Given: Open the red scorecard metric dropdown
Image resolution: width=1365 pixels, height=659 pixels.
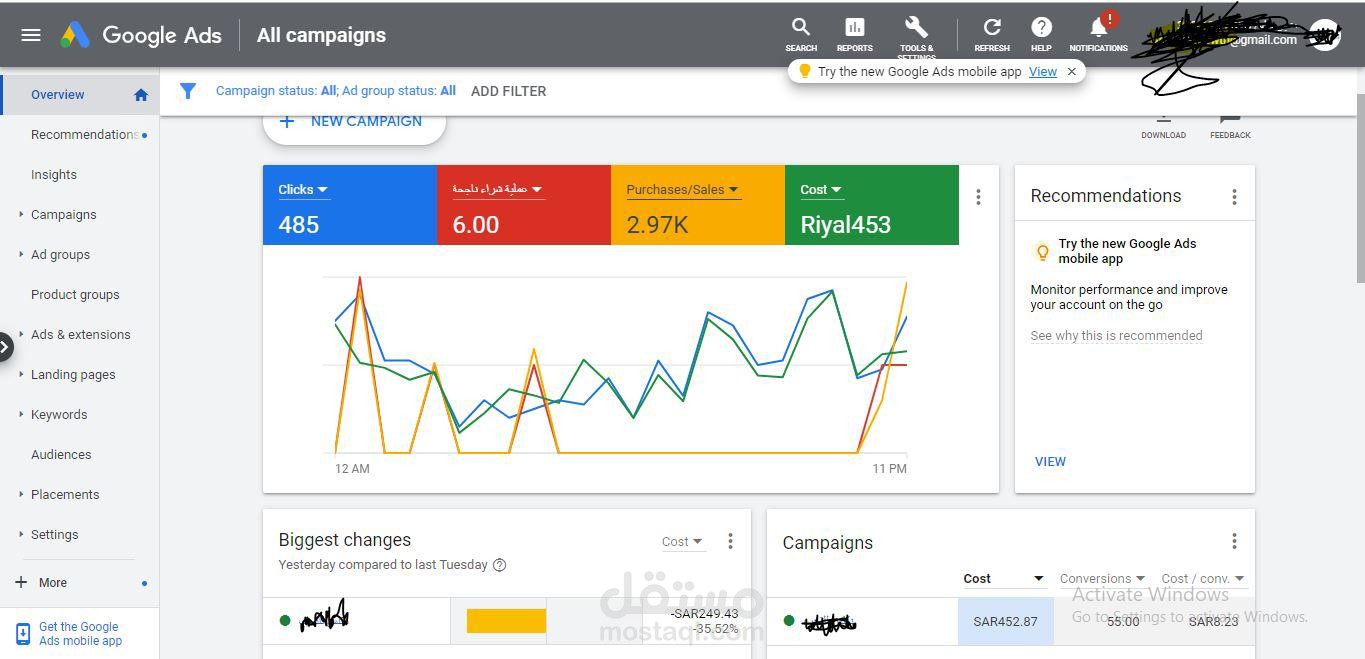Looking at the screenshot, I should [498, 189].
